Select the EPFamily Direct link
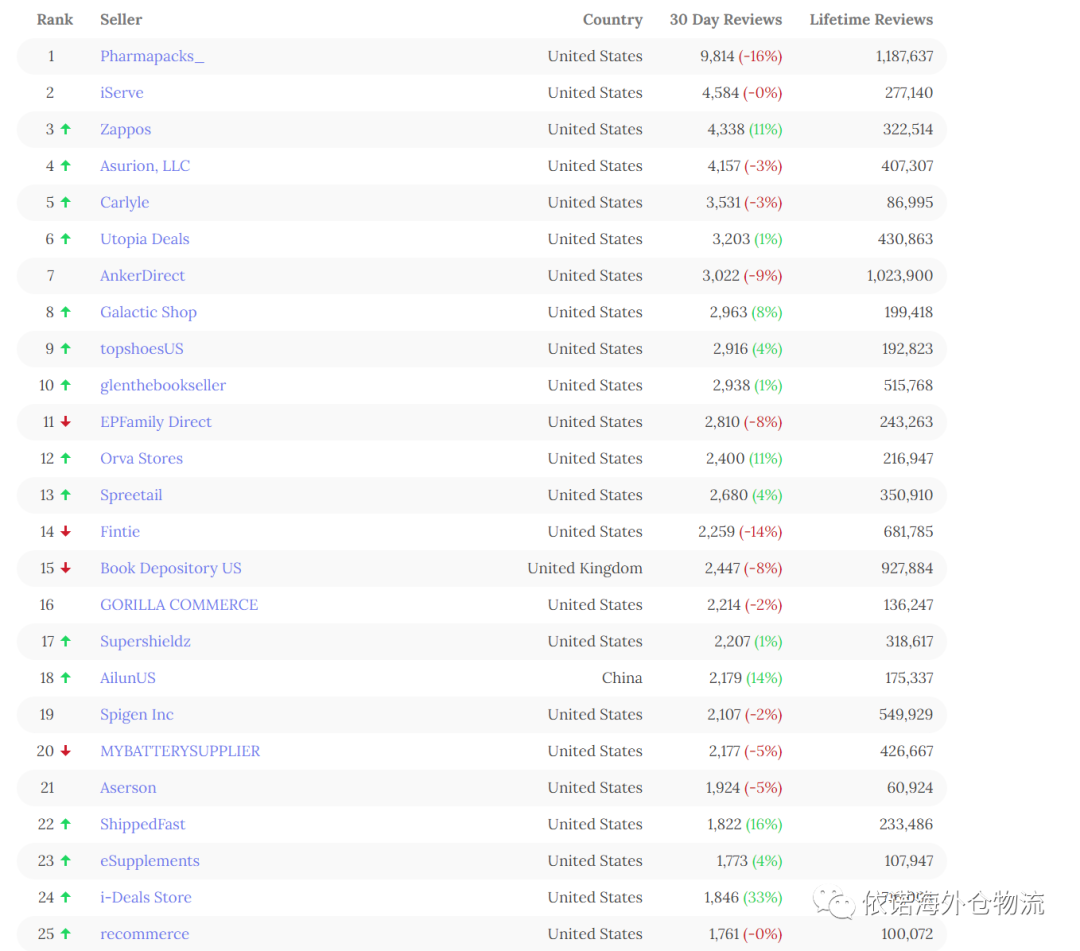Image resolution: width=1080 pixels, height=951 pixels. coord(156,421)
